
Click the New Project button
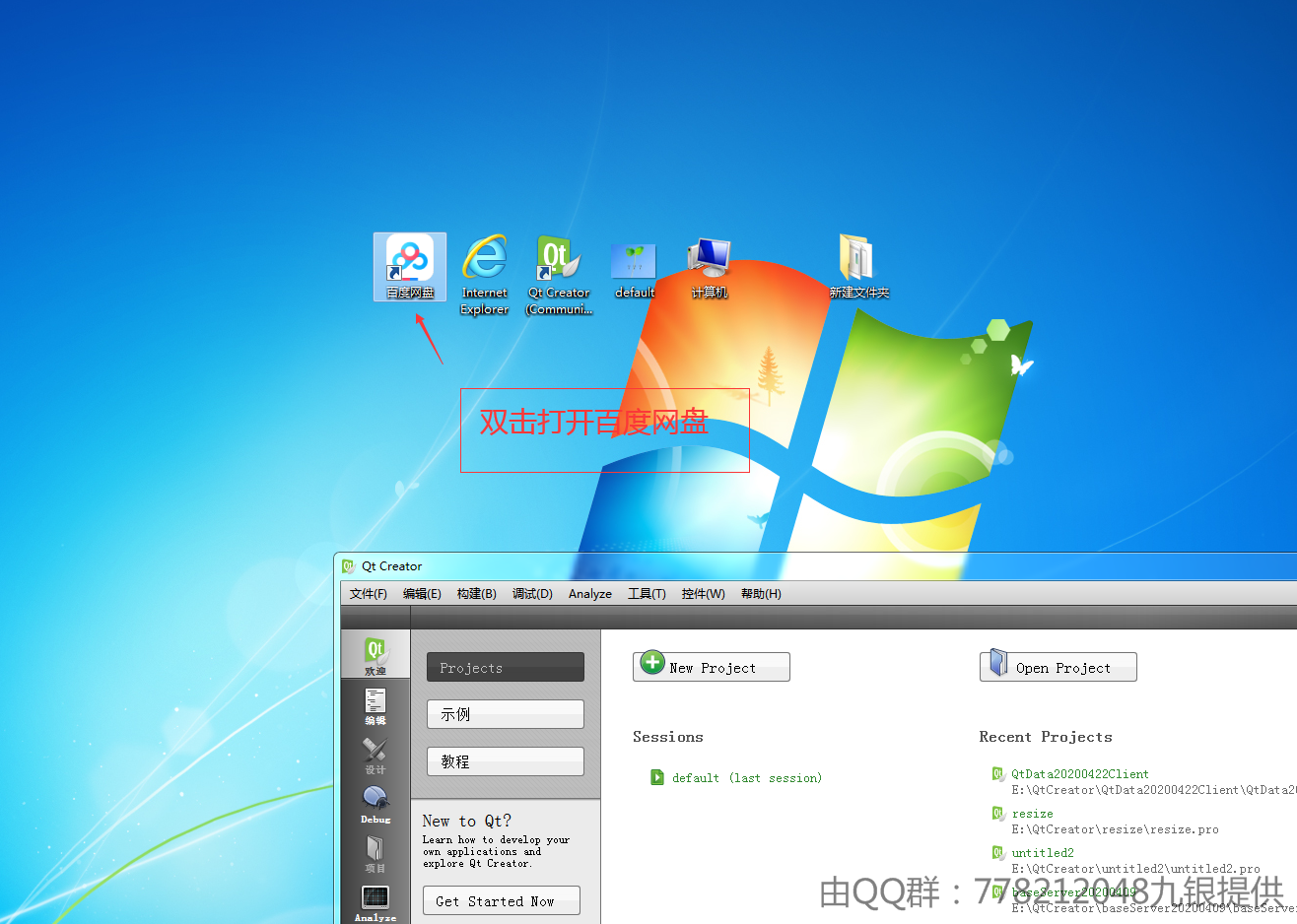[712, 667]
